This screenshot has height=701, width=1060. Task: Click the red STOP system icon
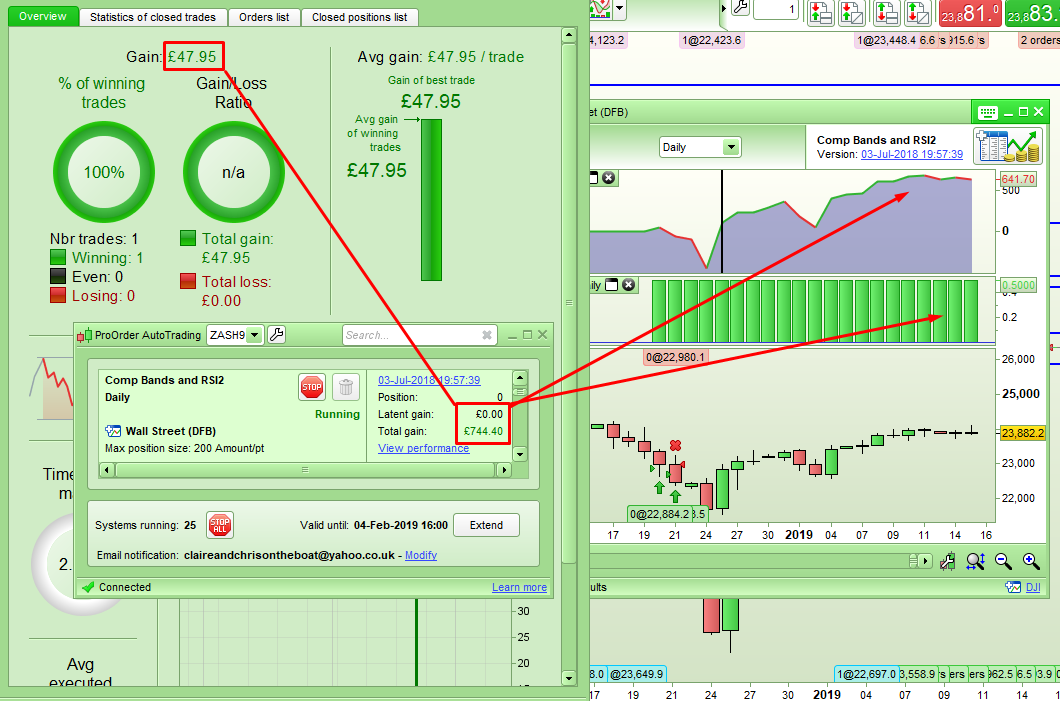click(x=312, y=387)
